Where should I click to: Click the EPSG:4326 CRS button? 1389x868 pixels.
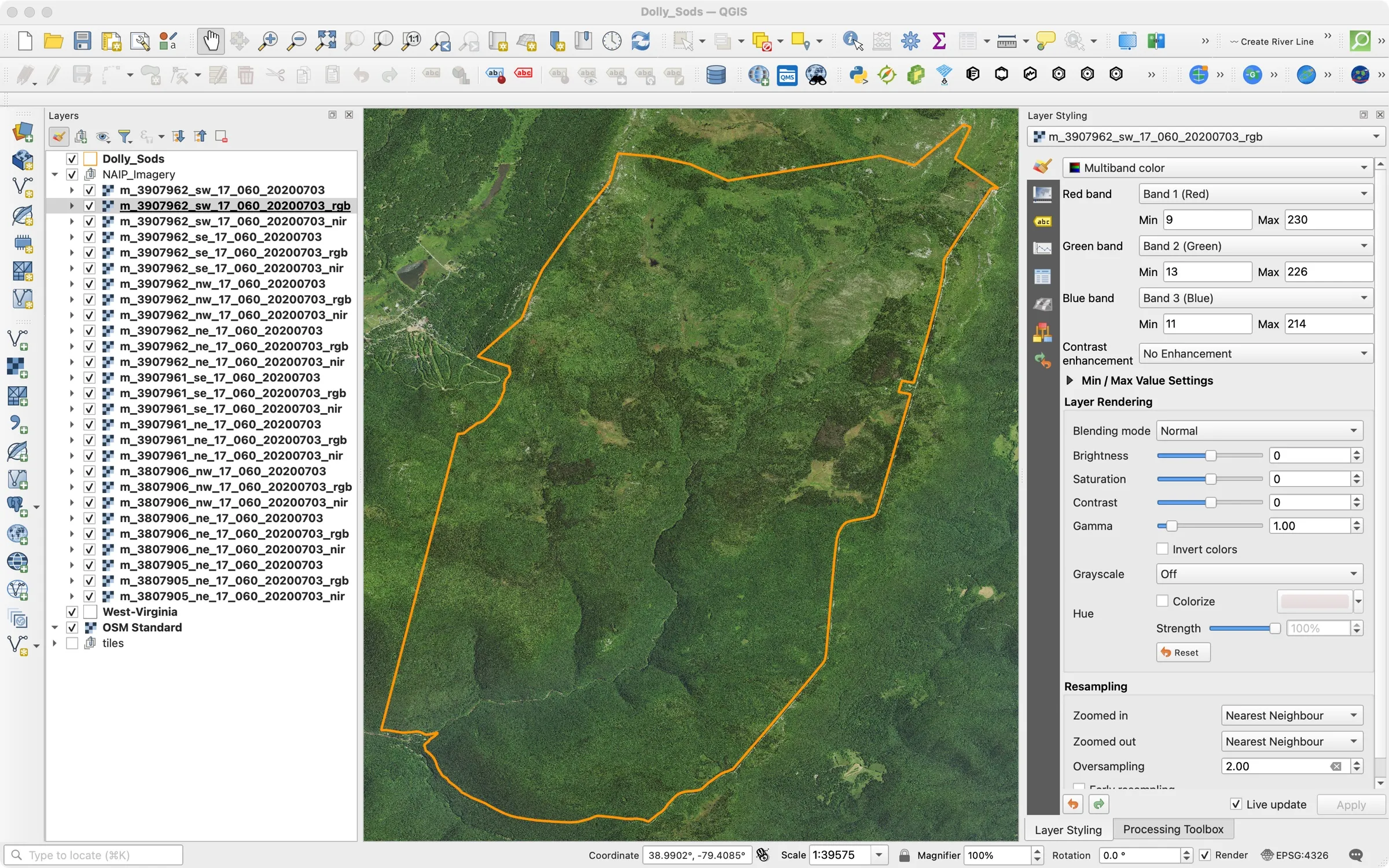click(1295, 855)
